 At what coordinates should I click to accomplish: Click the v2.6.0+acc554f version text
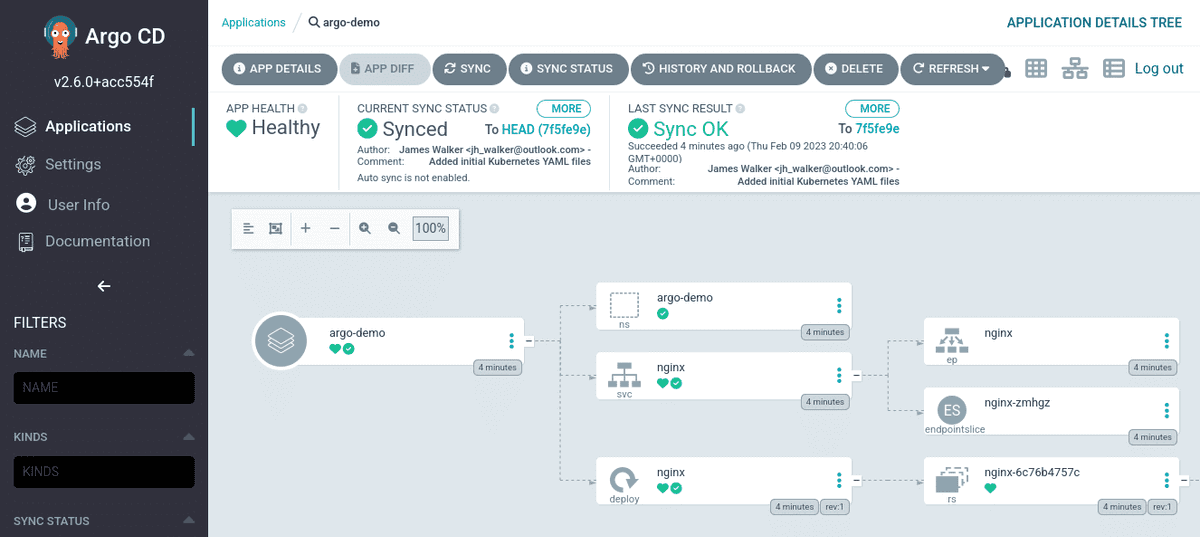[x=103, y=82]
